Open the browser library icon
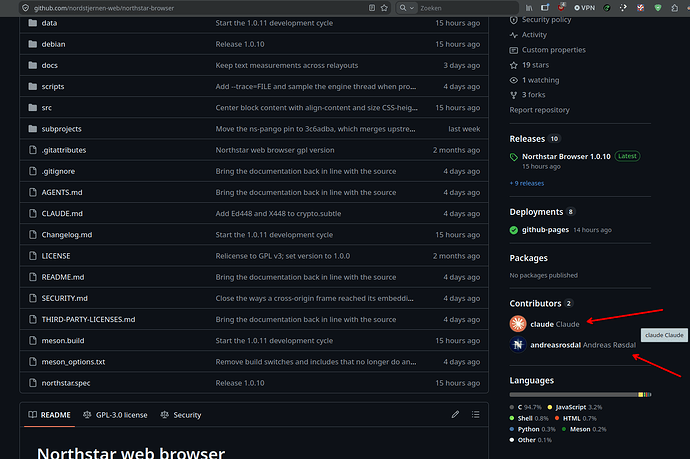 coord(529,8)
